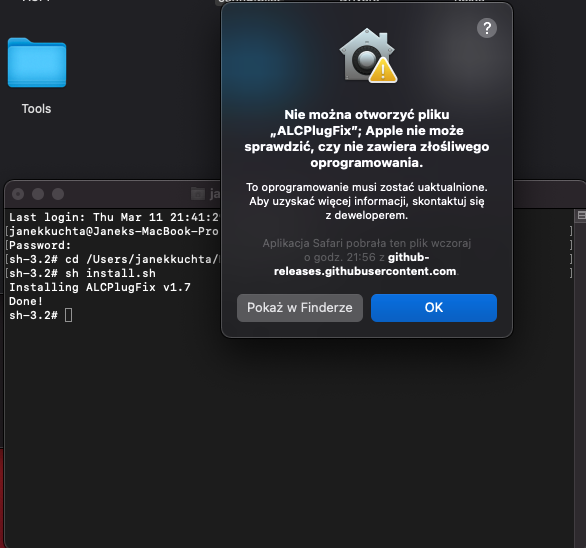Click the terminal split pane icon

[x=581, y=216]
